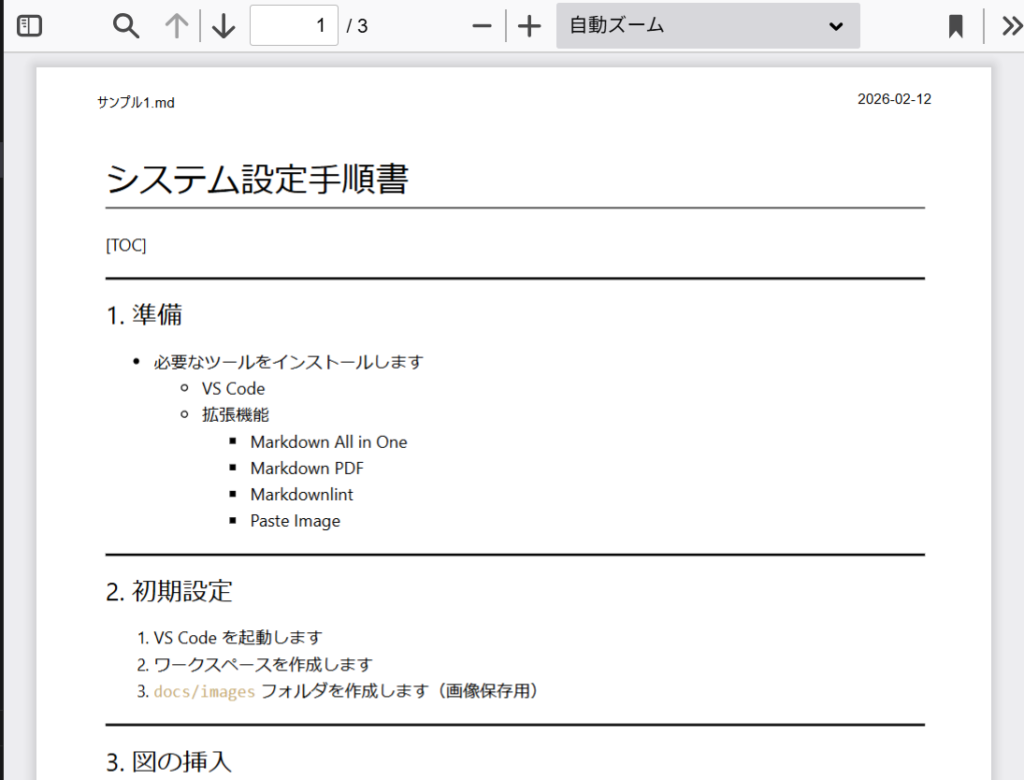1024x780 pixels.
Task: Click the 2026-02-12 date in header
Action: click(894, 99)
